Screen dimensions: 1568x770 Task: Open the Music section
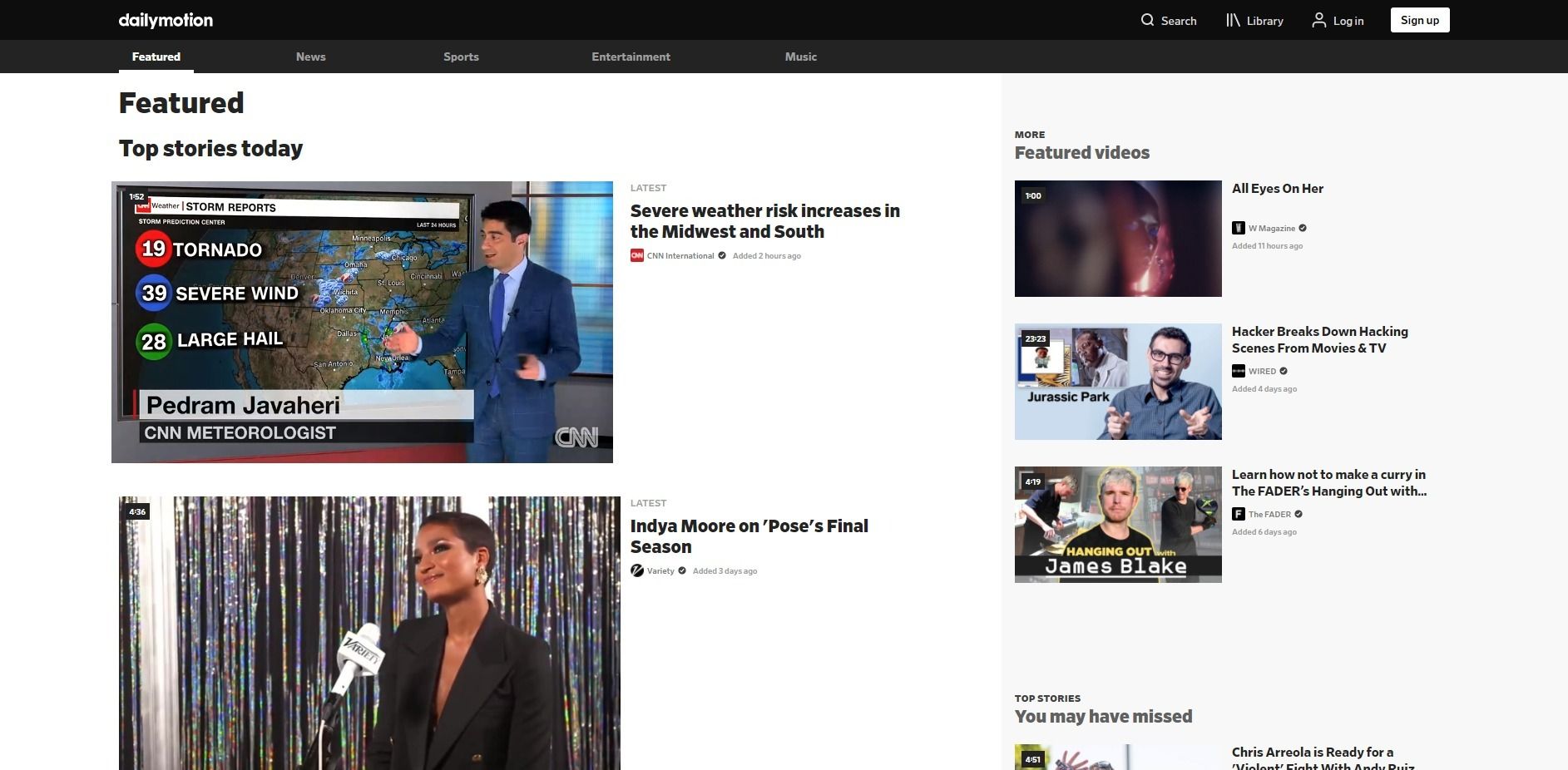point(800,57)
